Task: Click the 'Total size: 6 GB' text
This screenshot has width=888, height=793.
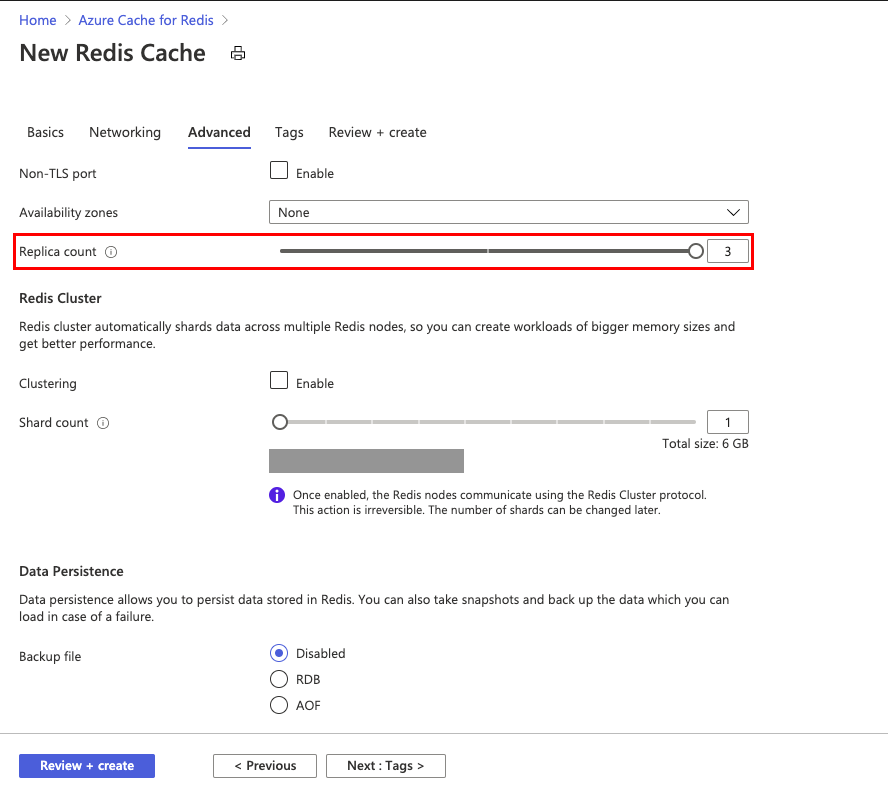Action: 705,444
